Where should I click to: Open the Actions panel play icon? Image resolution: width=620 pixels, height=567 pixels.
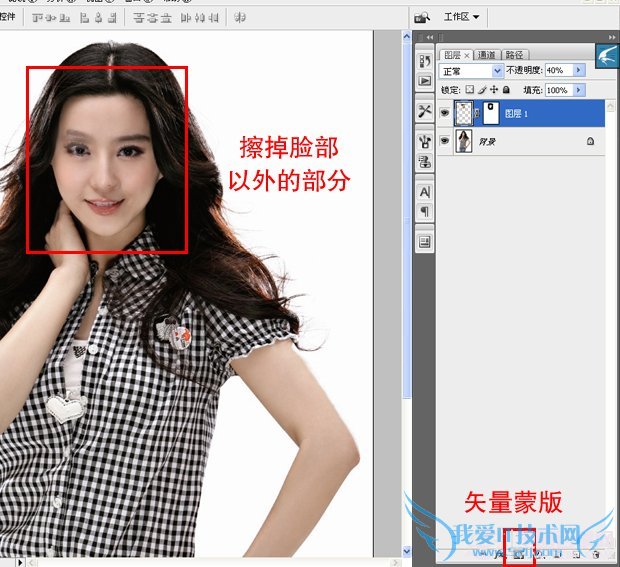[424, 80]
